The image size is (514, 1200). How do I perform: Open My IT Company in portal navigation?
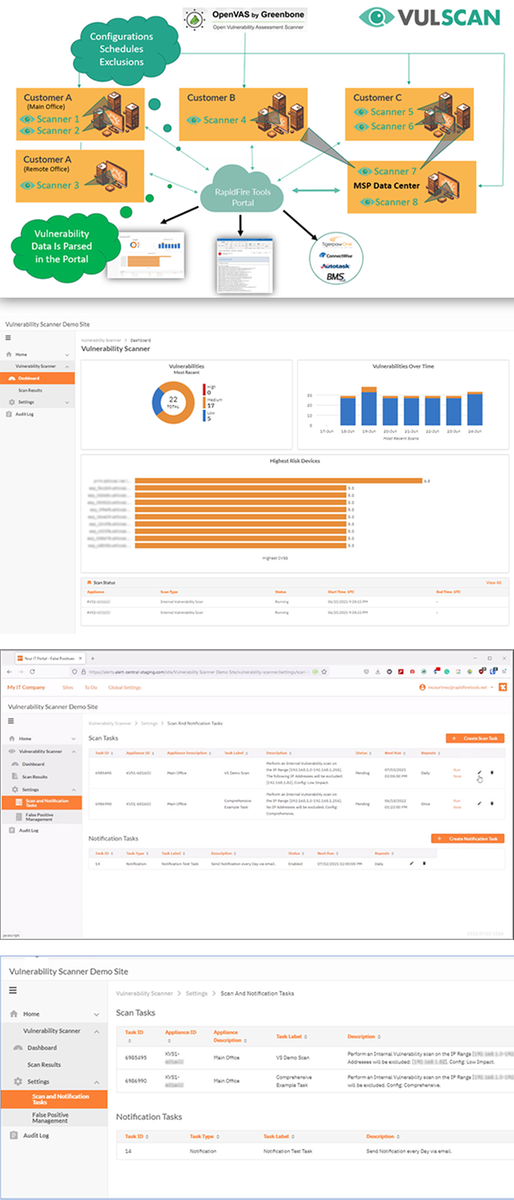26,688
